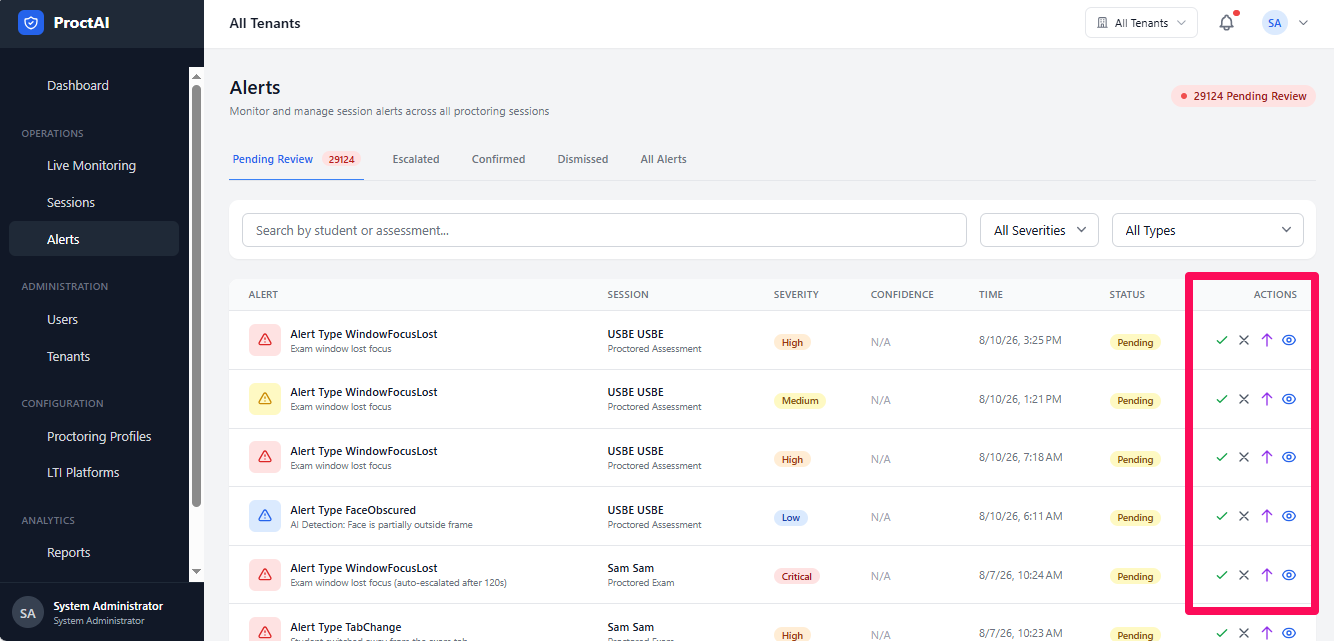Open the All Types filter
Image resolution: width=1334 pixels, height=641 pixels.
pos(1208,230)
